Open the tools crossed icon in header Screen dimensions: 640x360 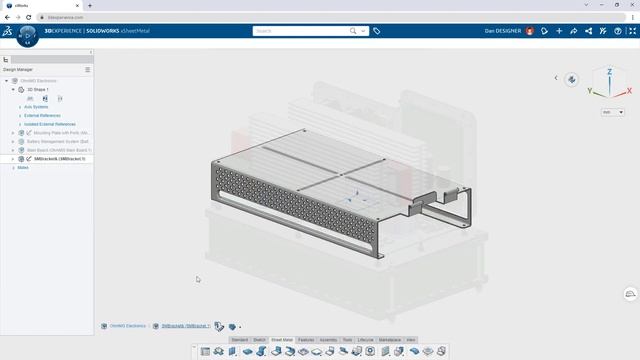[603, 31]
